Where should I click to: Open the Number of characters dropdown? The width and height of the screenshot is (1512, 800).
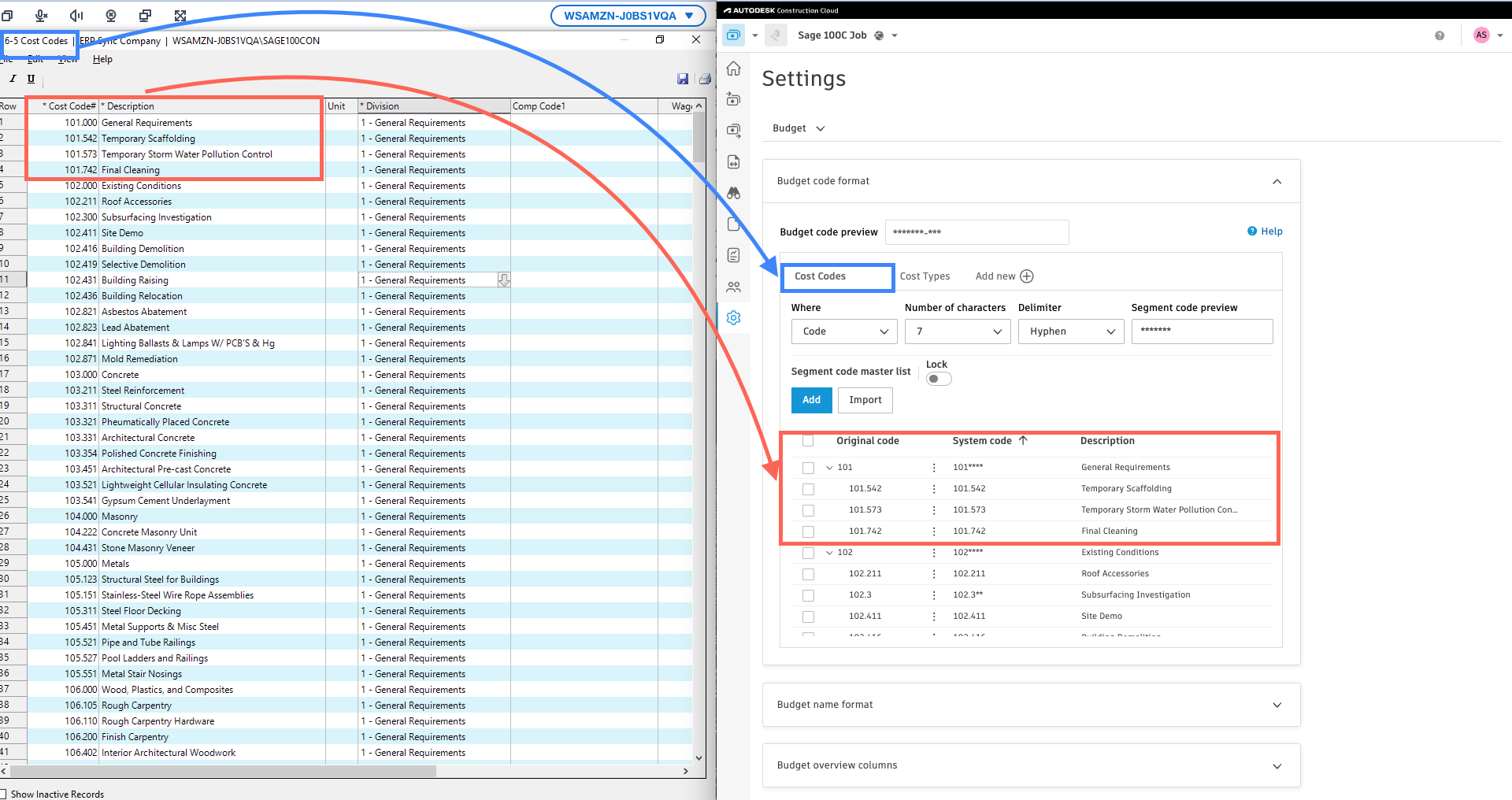point(958,331)
